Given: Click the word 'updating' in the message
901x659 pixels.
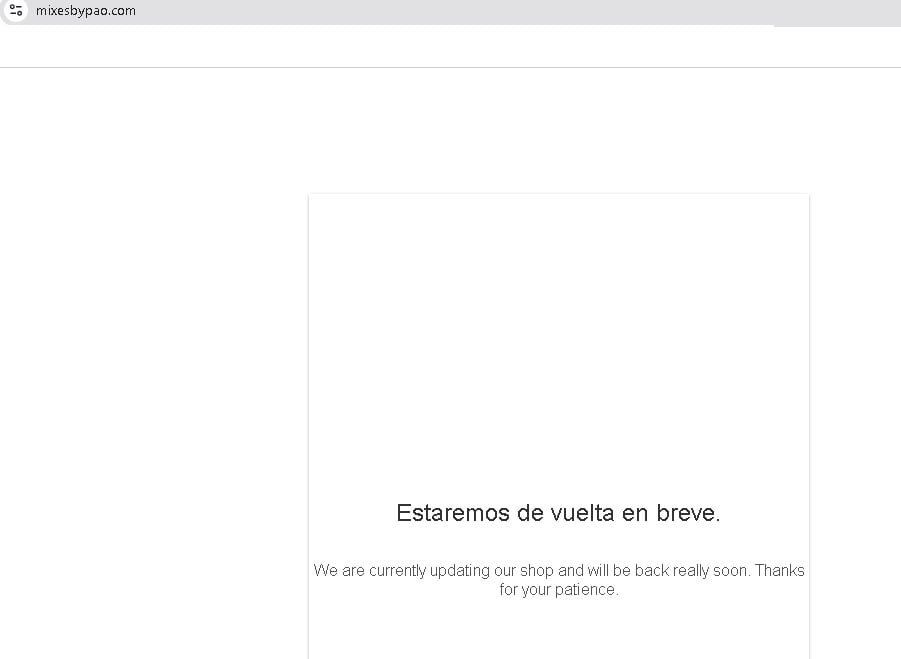Looking at the screenshot, I should coord(459,571).
